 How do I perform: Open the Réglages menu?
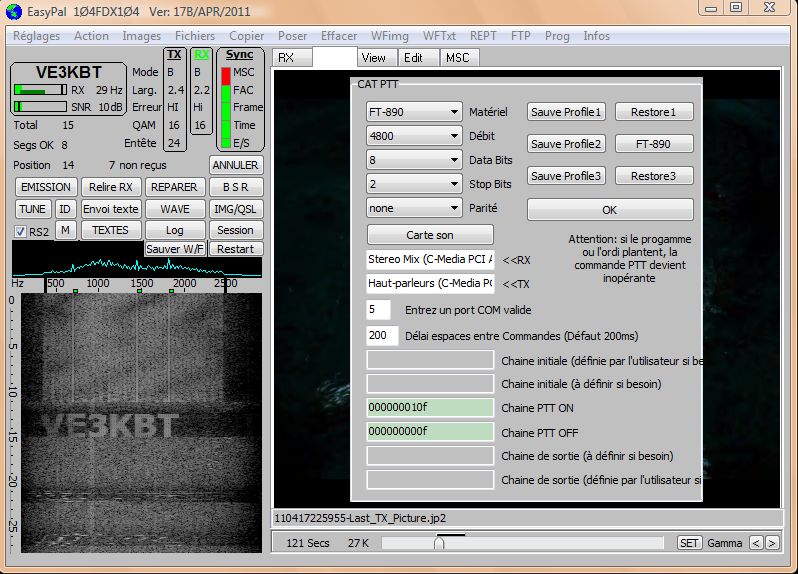click(x=36, y=36)
